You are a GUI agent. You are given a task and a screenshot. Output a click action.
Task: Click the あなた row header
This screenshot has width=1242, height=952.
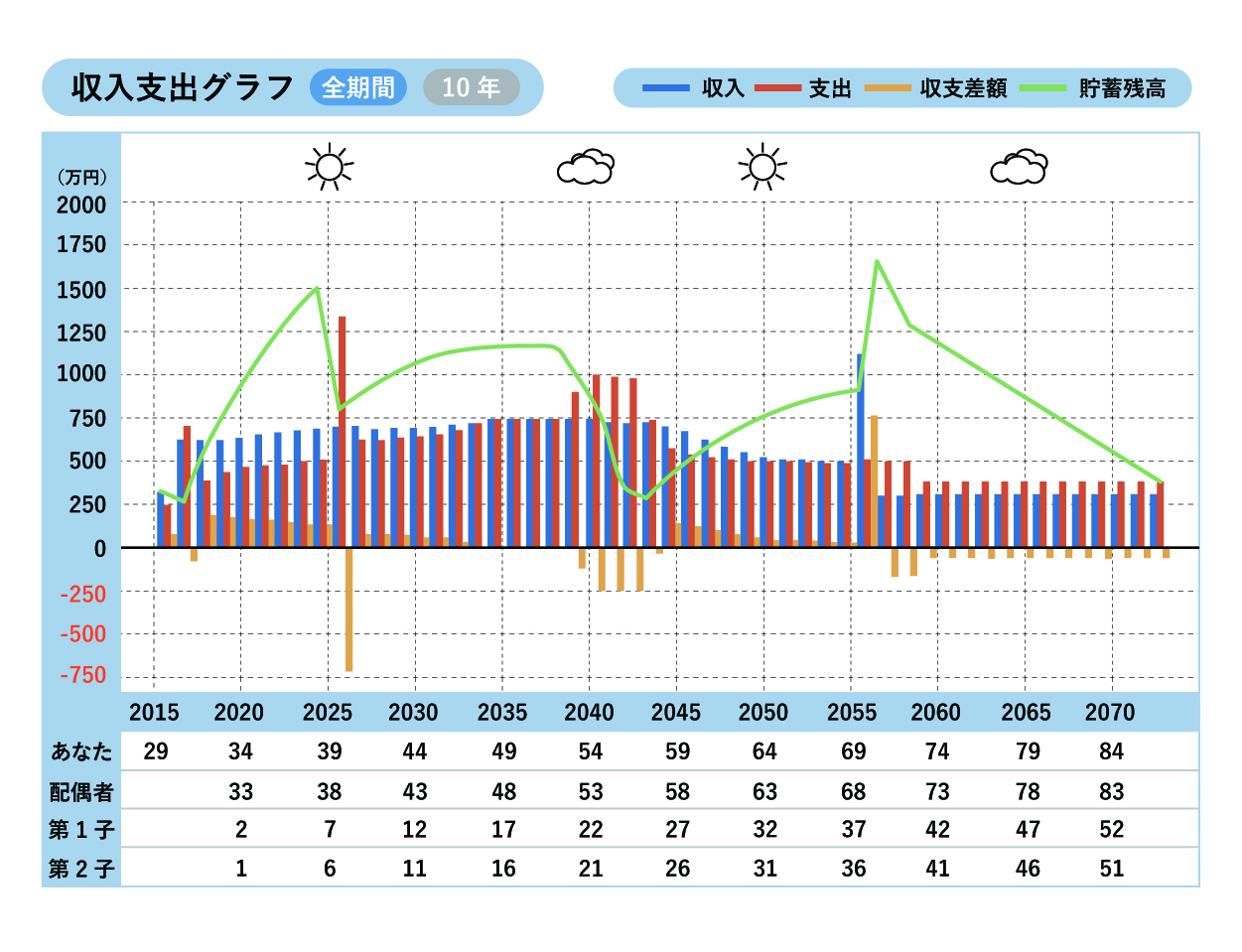click(x=81, y=751)
